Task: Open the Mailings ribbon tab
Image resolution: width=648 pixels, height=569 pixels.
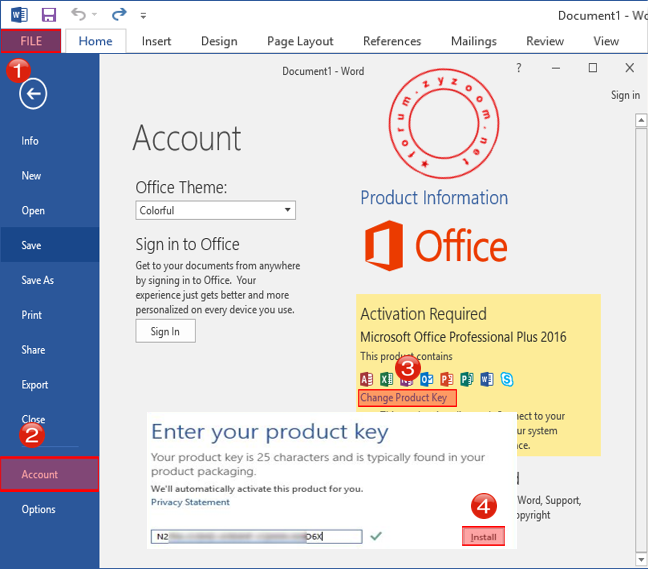Action: (x=474, y=41)
